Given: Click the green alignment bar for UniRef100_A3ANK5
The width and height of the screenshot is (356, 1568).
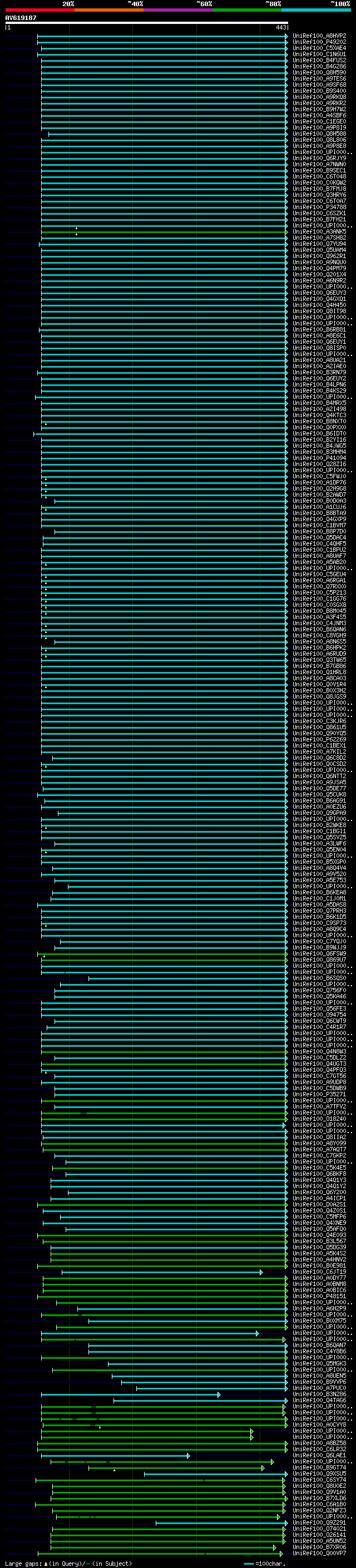Looking at the screenshot, I should point(164,232).
